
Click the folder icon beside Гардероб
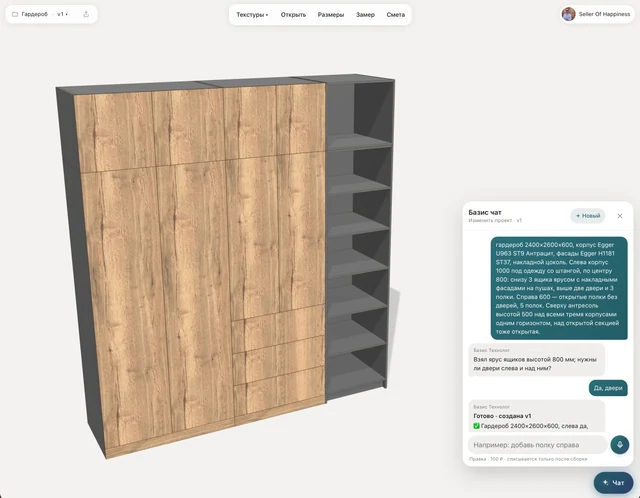(15, 14)
